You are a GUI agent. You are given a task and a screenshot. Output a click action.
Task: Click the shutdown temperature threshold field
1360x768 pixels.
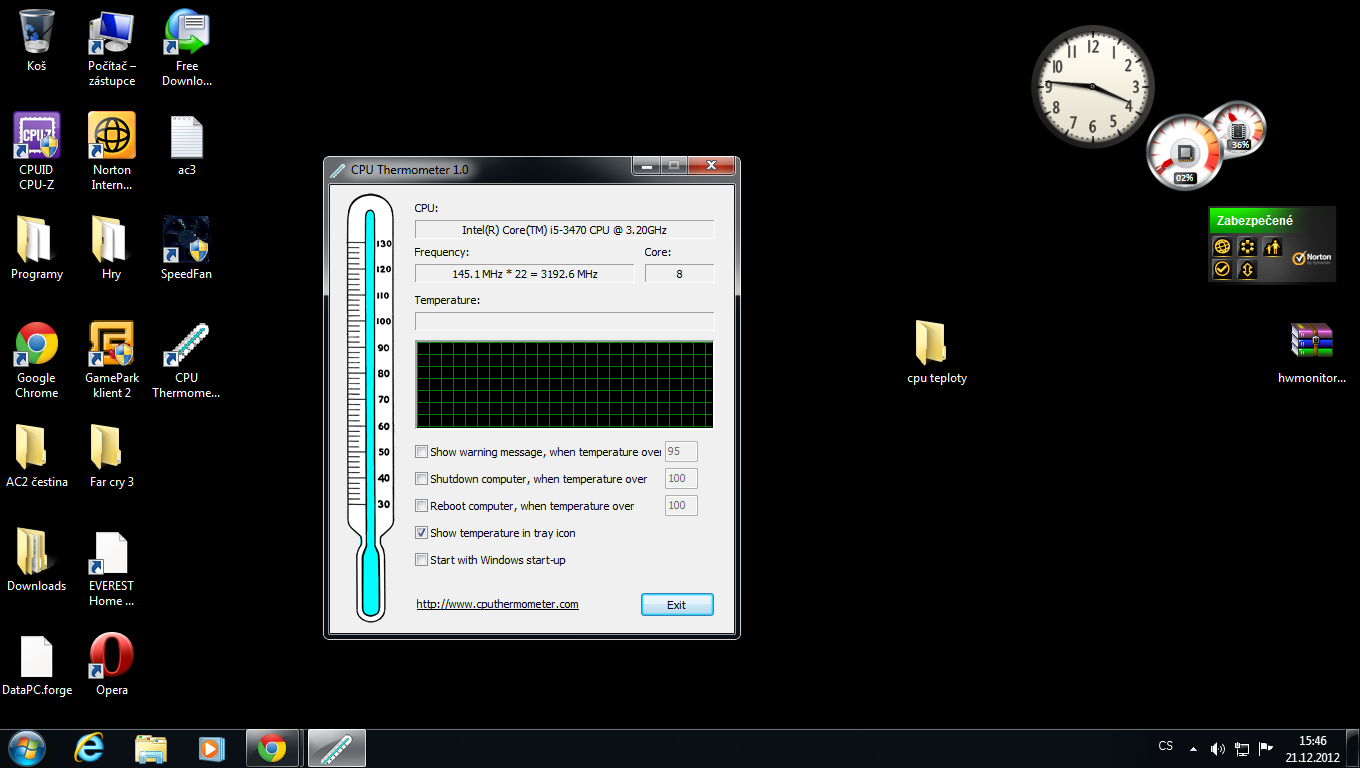(681, 479)
